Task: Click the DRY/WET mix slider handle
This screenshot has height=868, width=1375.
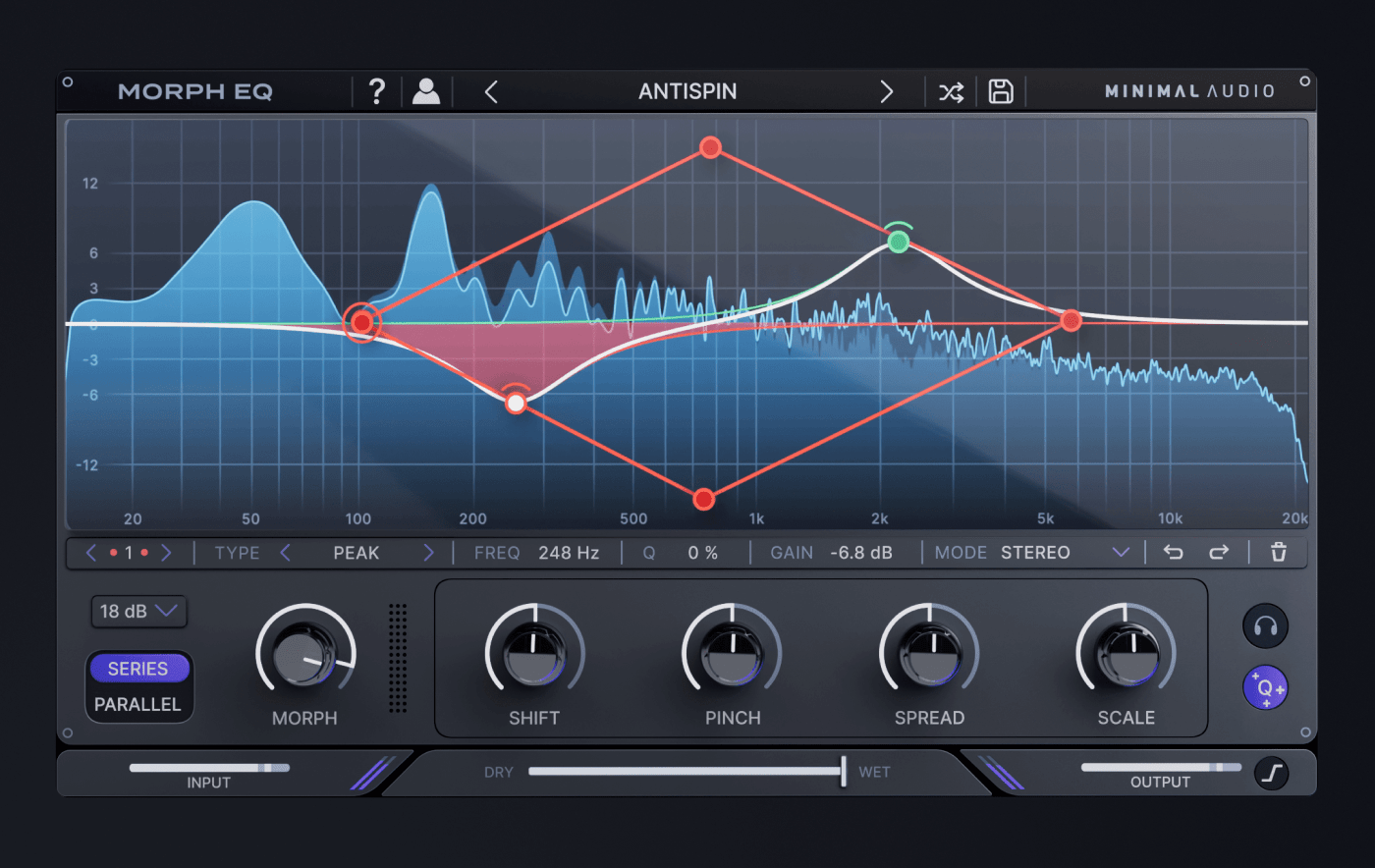Action: [844, 772]
